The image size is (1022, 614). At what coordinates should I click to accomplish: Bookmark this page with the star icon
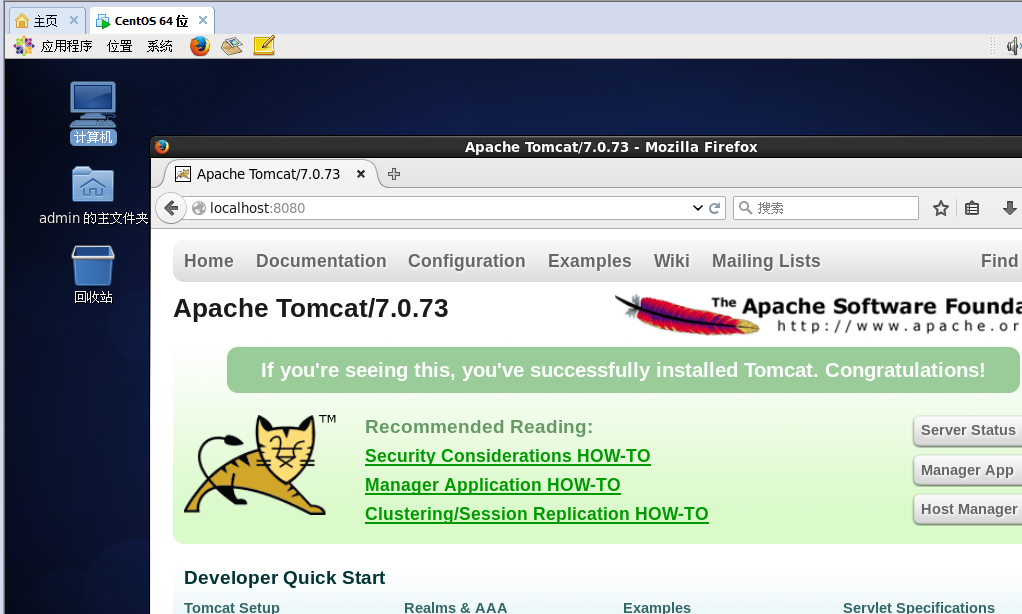click(941, 208)
